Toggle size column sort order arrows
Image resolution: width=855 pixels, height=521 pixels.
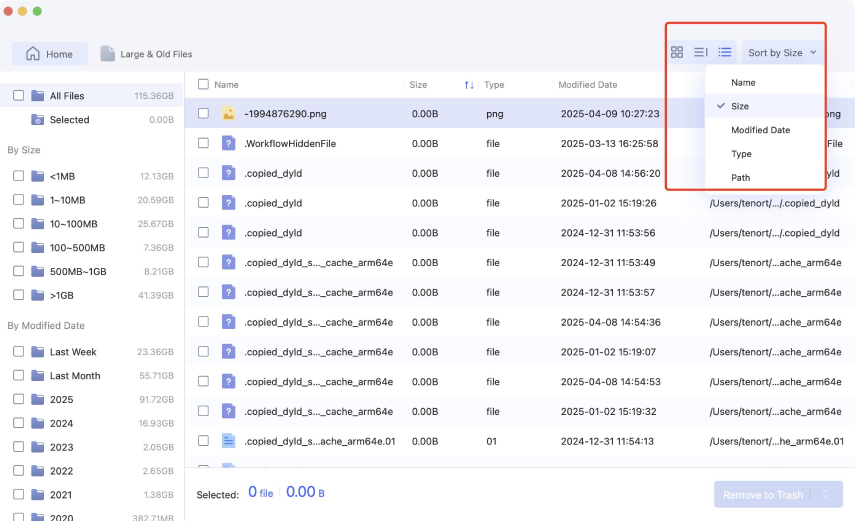469,85
